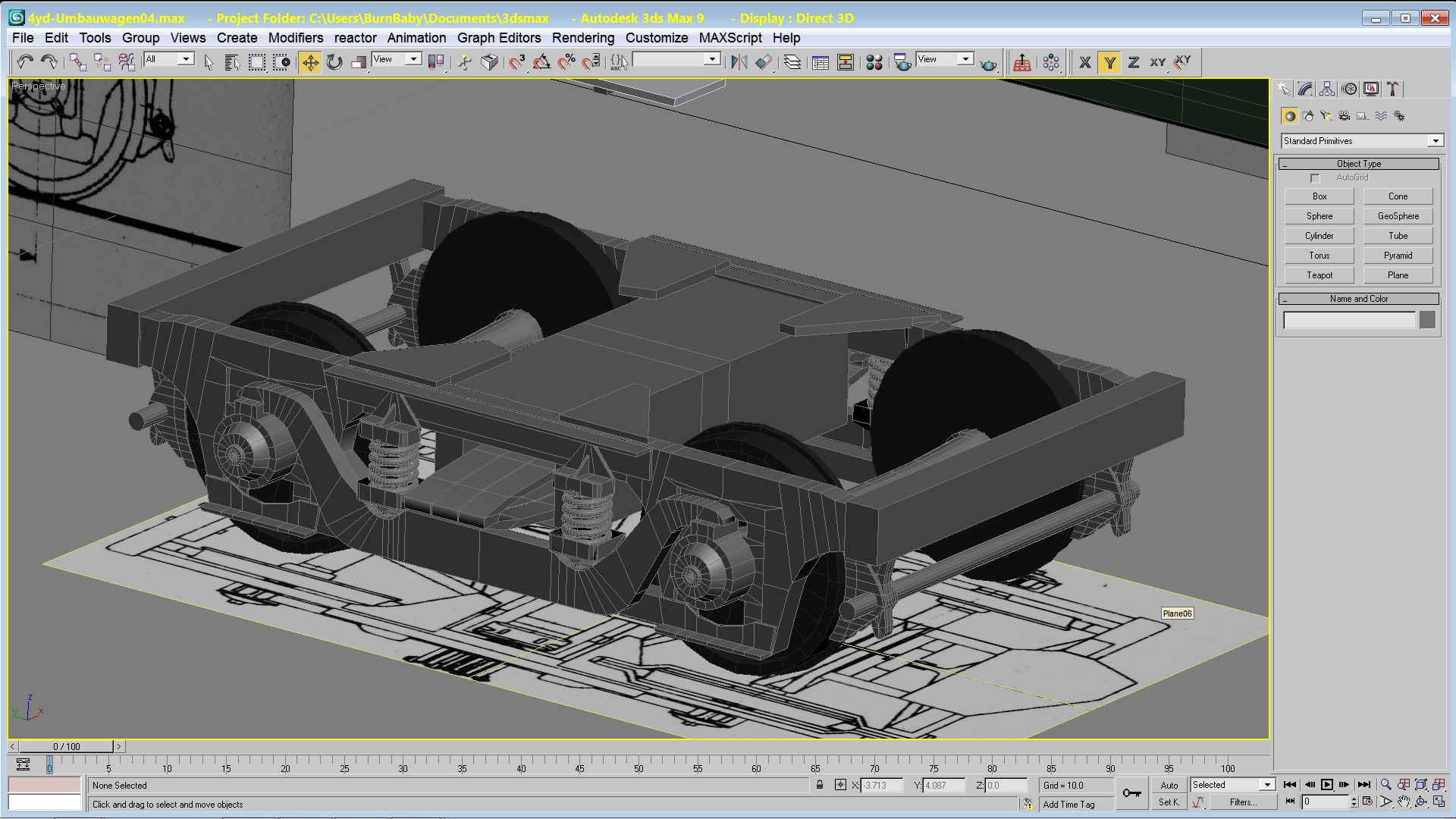Select the Rotate tool
1456x819 pixels.
(x=334, y=63)
